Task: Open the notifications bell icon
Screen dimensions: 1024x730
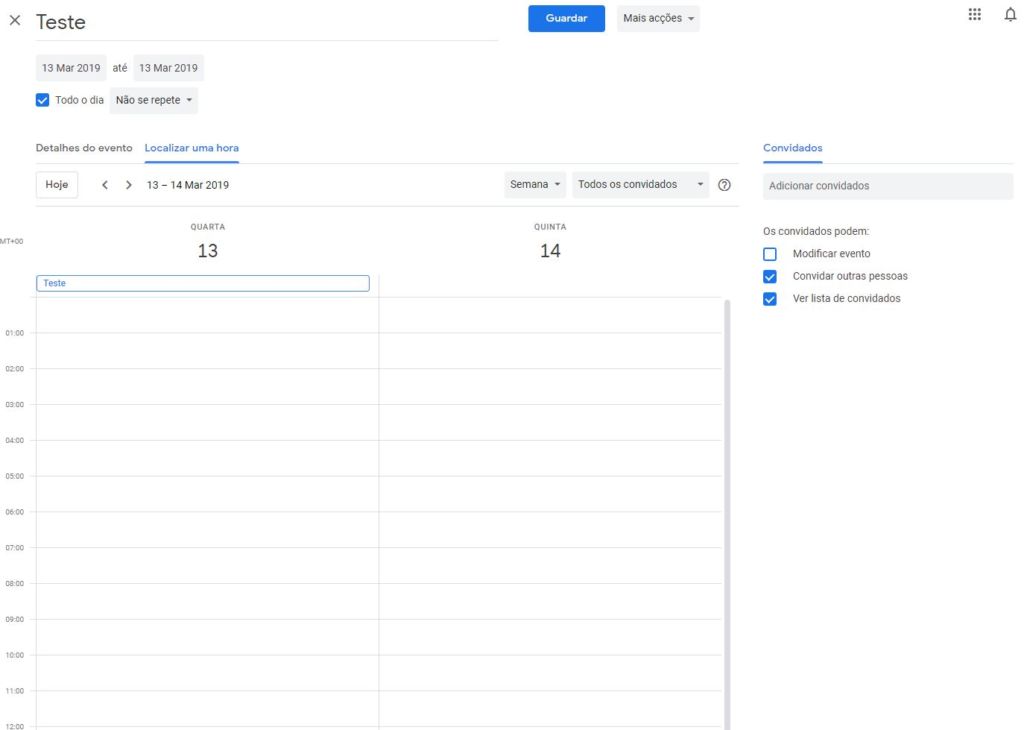Action: [x=1010, y=14]
